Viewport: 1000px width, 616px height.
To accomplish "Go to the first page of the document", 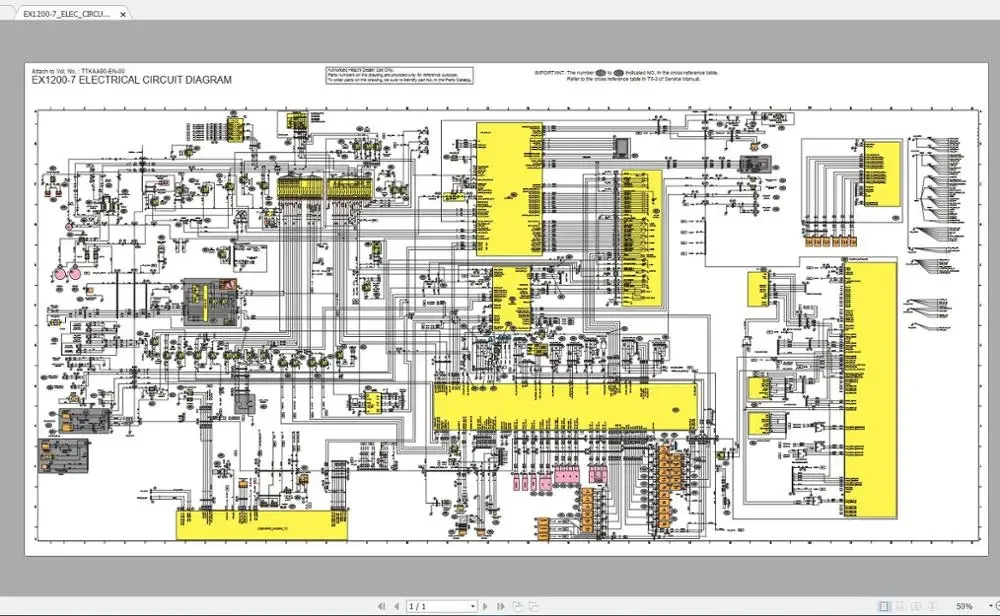I will point(381,606).
